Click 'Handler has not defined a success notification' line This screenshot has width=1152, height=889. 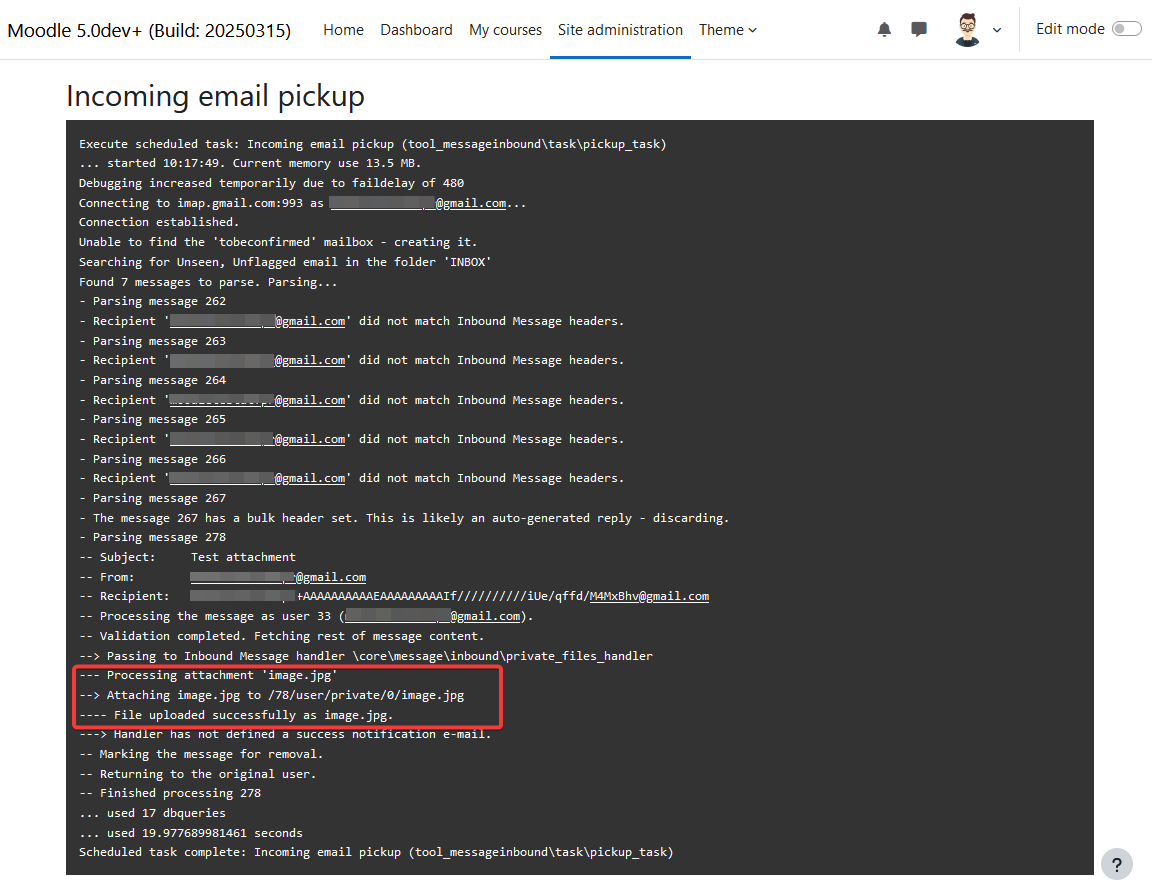(285, 734)
